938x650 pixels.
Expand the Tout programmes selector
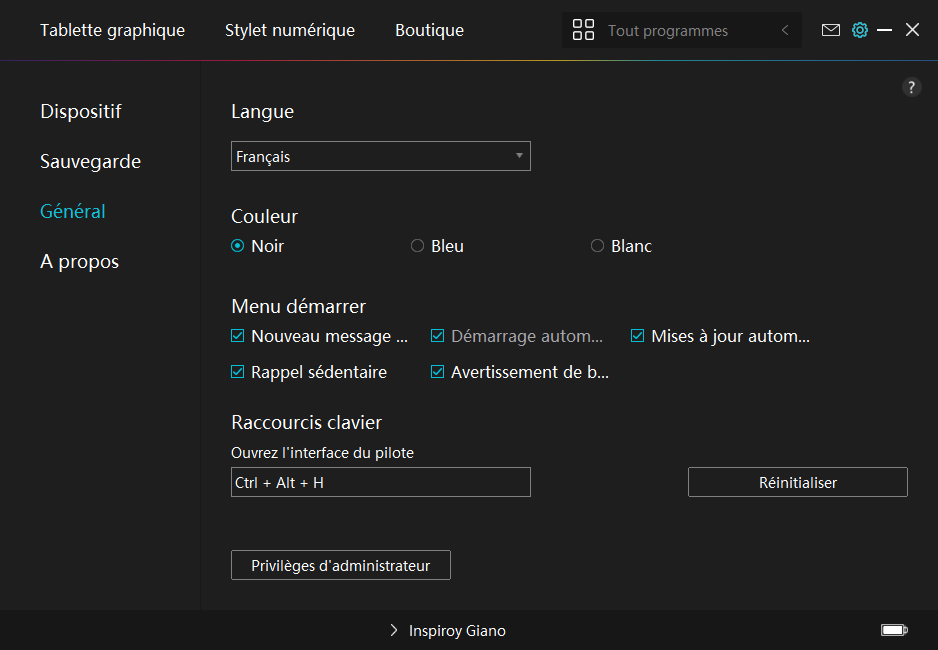pyautogui.click(x=667, y=31)
